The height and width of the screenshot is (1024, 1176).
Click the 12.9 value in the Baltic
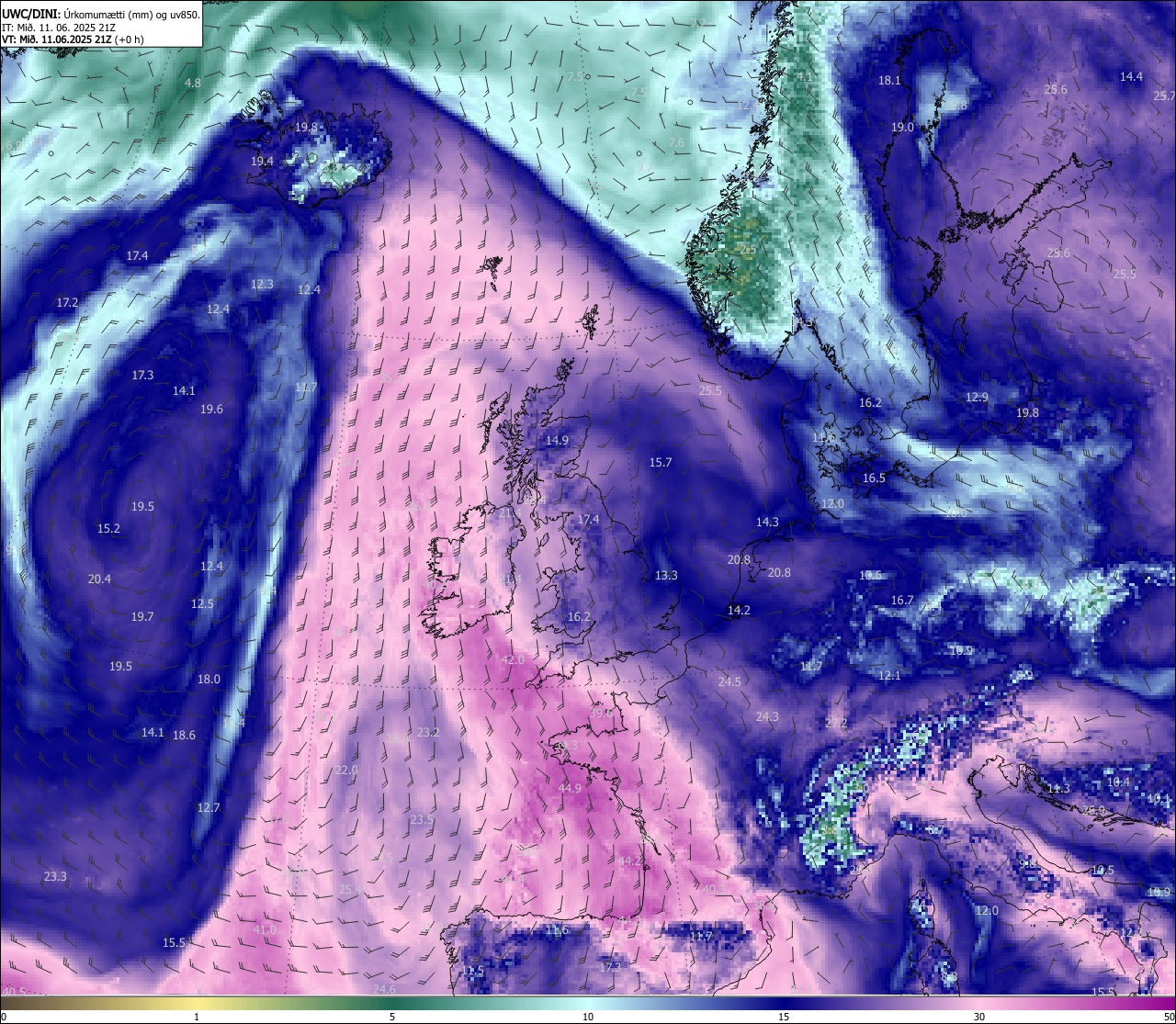click(x=977, y=398)
